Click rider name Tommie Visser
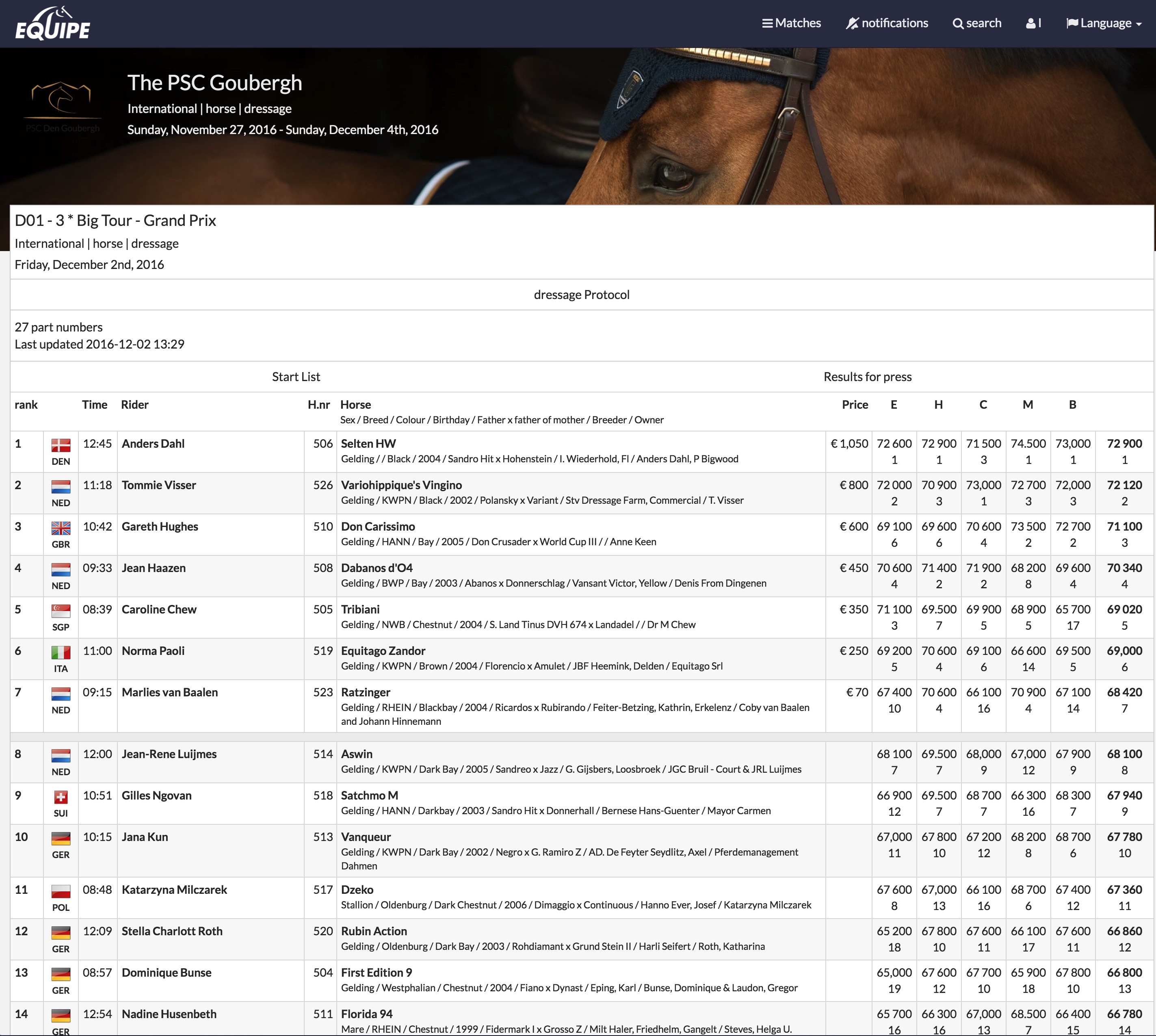This screenshot has width=1156, height=1036. [159, 485]
